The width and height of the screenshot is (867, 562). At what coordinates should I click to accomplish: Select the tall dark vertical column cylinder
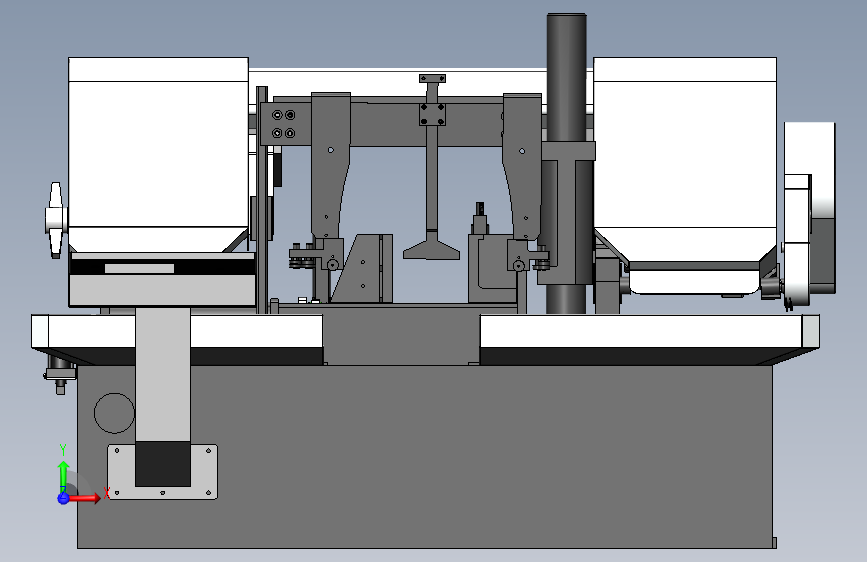(567, 77)
